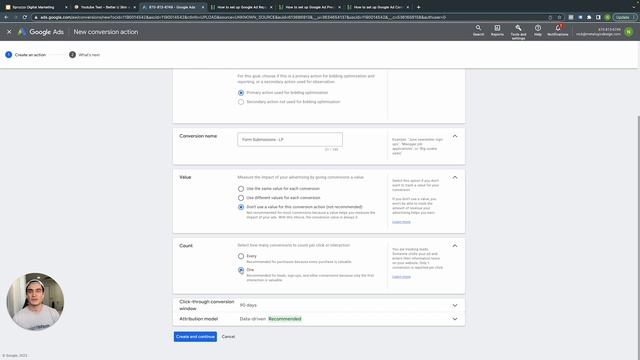Screen dimensions: 640x360
Task: Click the Google Ads logo
Action: [41, 32]
